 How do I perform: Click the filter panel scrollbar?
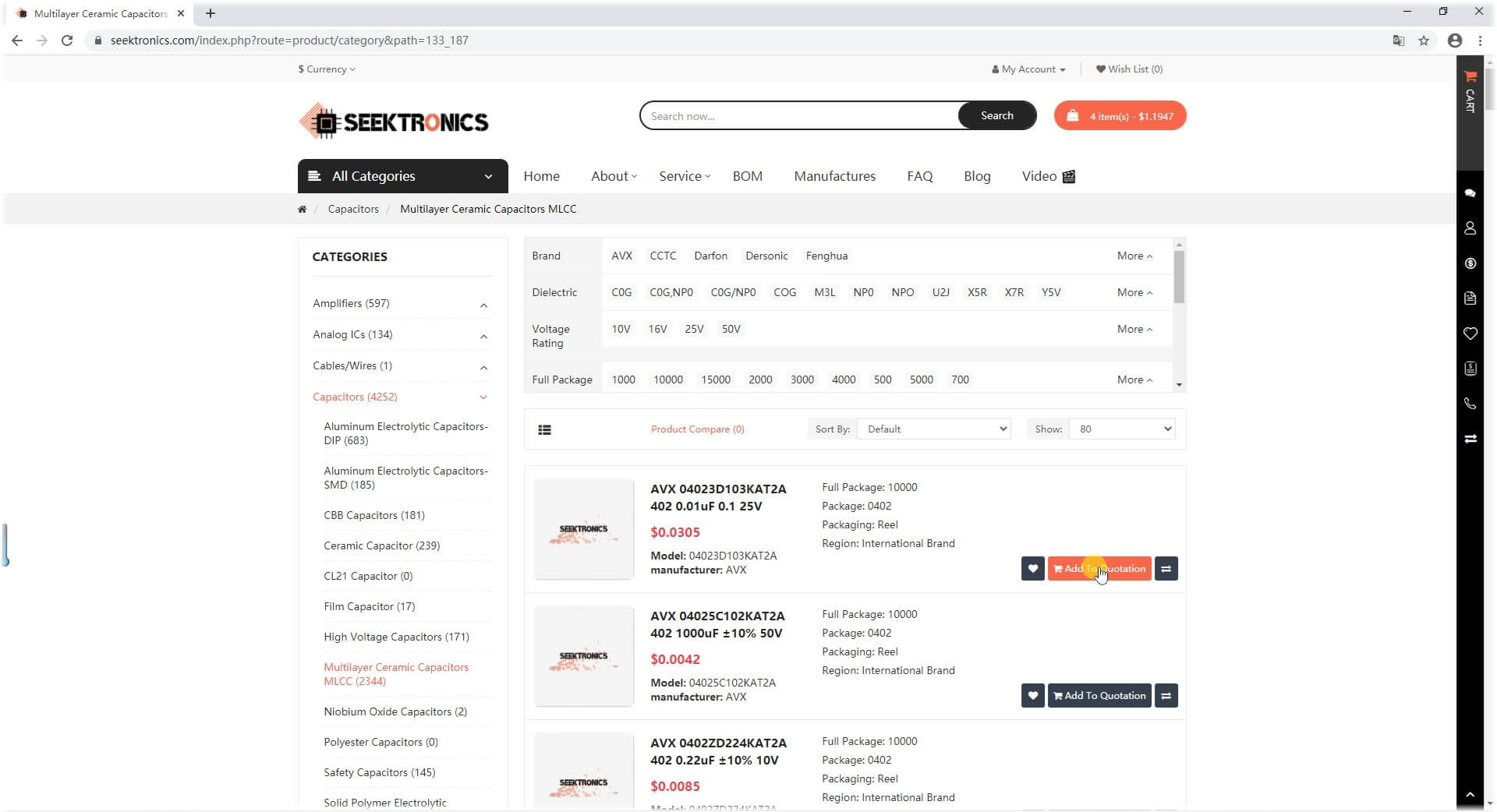[1179, 277]
